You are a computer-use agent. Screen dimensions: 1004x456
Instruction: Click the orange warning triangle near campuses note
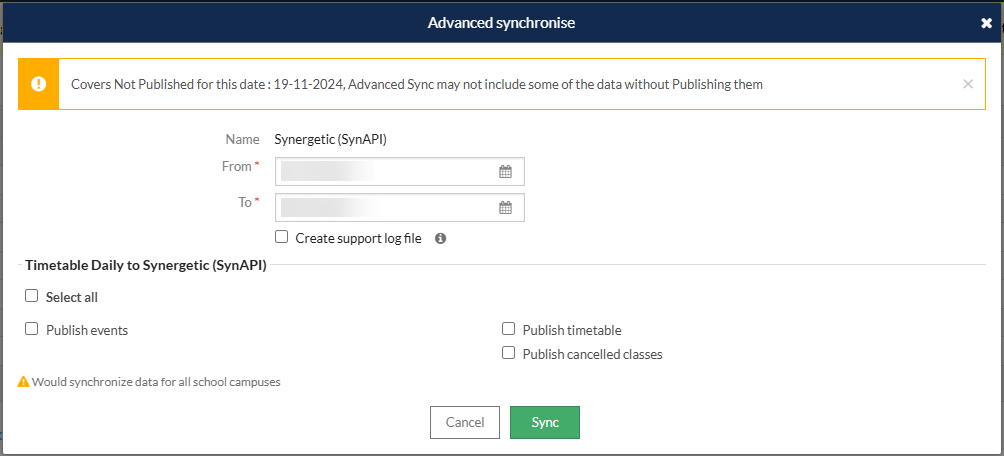(x=24, y=382)
